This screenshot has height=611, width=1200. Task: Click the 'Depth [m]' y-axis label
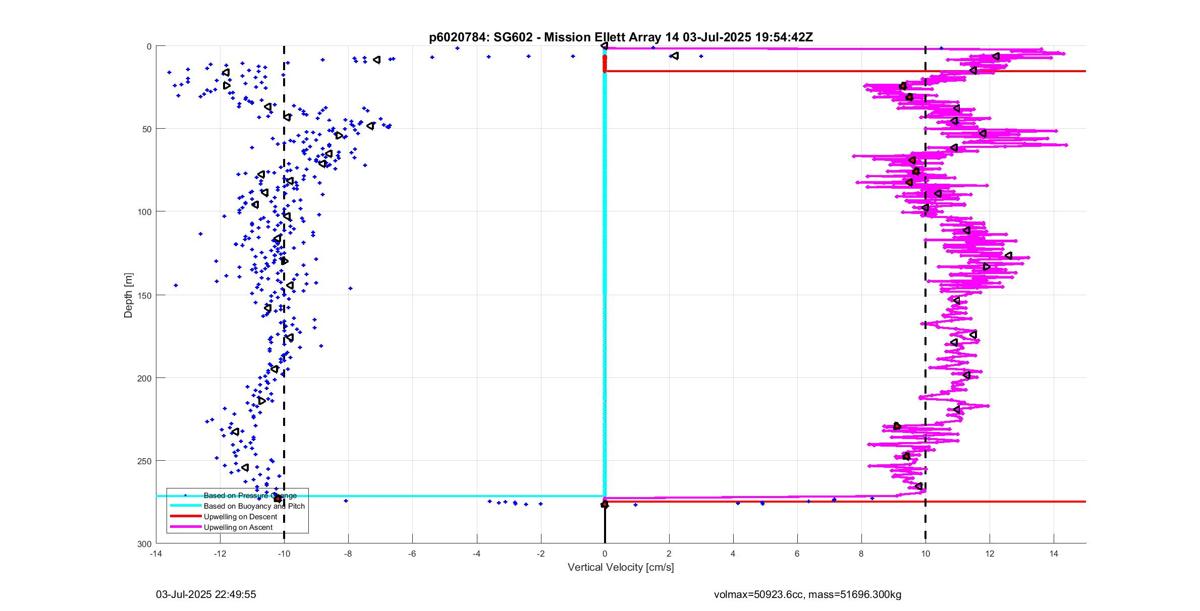(x=128, y=295)
